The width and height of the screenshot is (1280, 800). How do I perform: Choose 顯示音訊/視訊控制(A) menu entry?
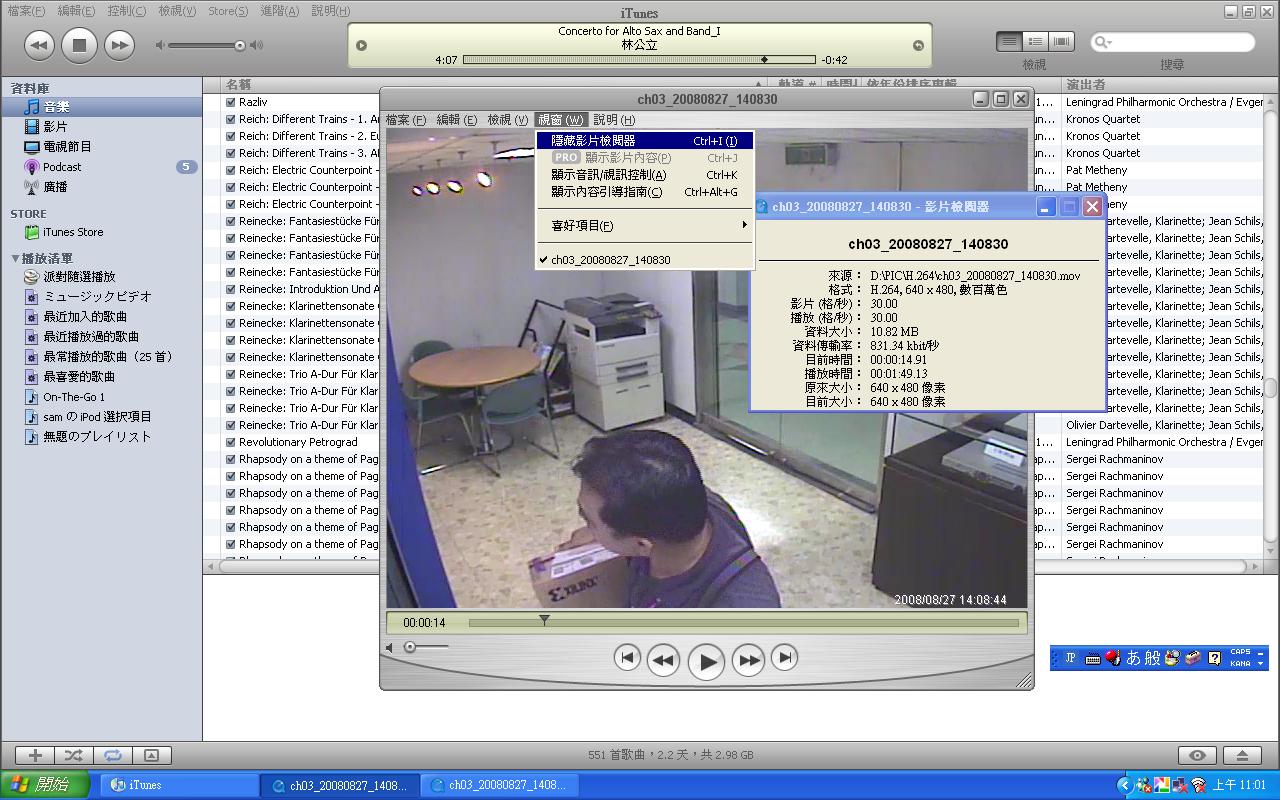(x=645, y=175)
